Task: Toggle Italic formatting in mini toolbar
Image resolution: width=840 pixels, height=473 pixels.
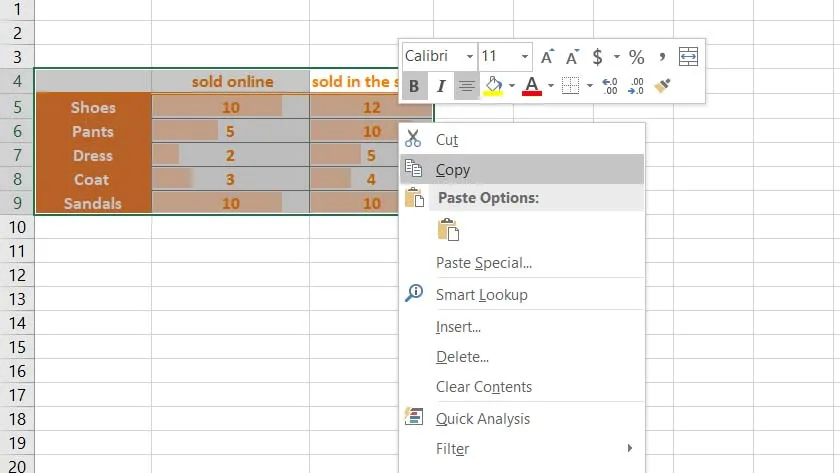Action: pos(440,86)
